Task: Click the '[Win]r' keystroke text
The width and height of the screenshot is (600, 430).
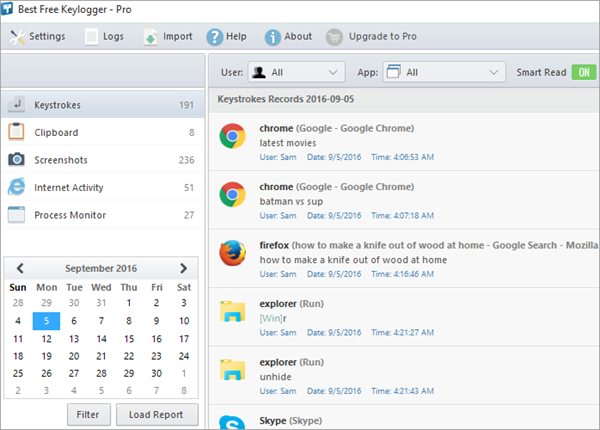Action: pyautogui.click(x=273, y=318)
